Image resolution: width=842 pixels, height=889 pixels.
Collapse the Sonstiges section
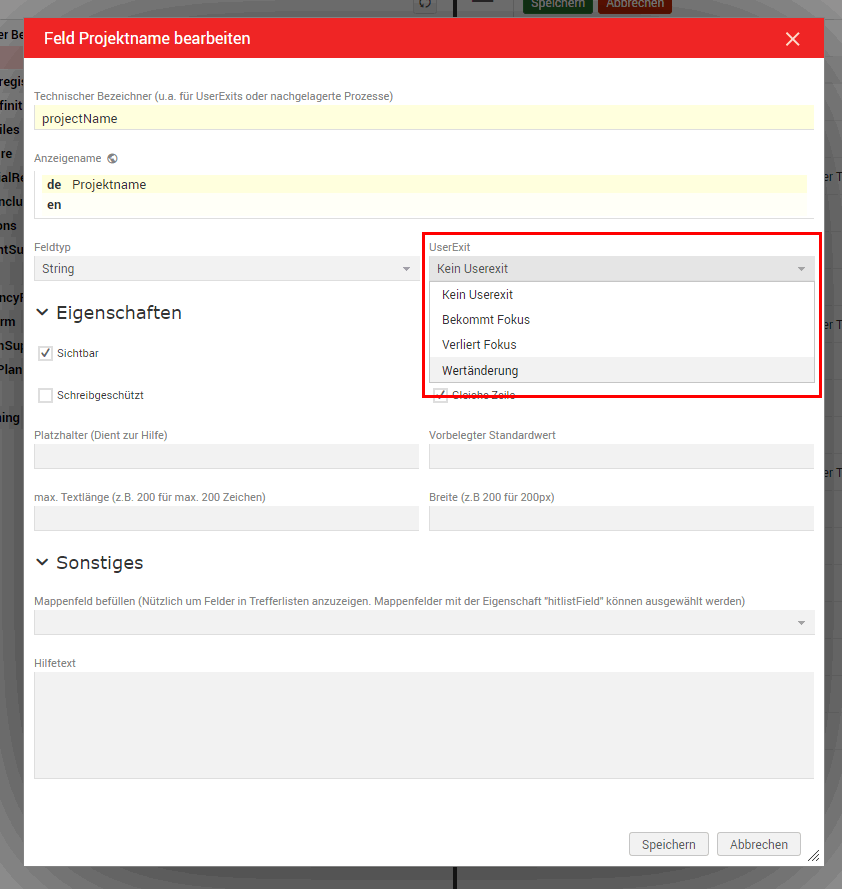click(42, 562)
